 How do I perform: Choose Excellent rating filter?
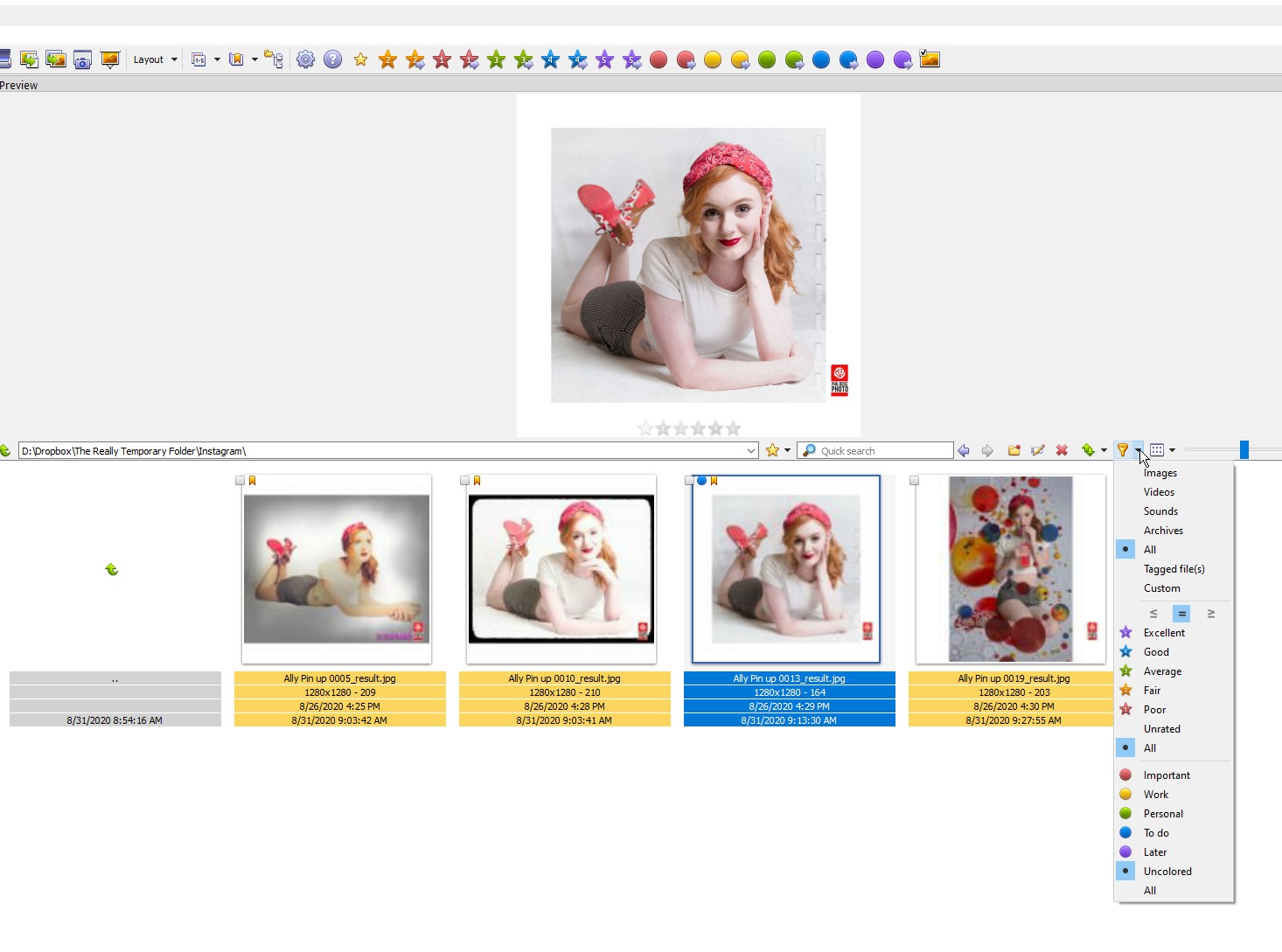point(1164,633)
